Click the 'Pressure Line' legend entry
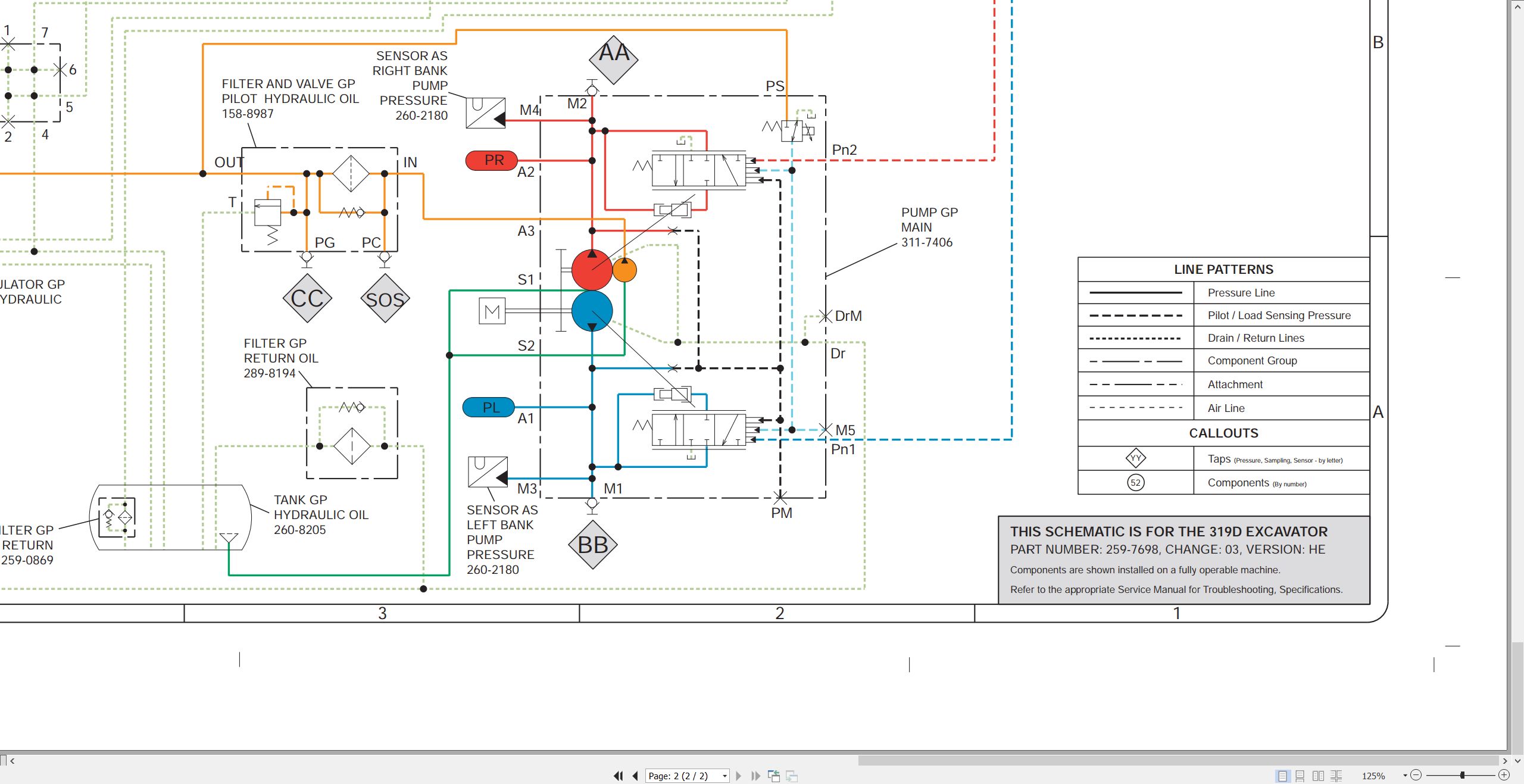 tap(1241, 293)
